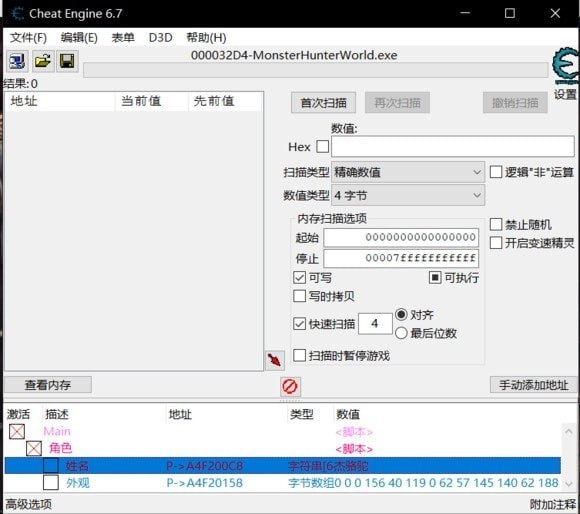This screenshot has width=580, height=514.
Task: Open the 扫描类型 dropdown
Action: (408, 172)
